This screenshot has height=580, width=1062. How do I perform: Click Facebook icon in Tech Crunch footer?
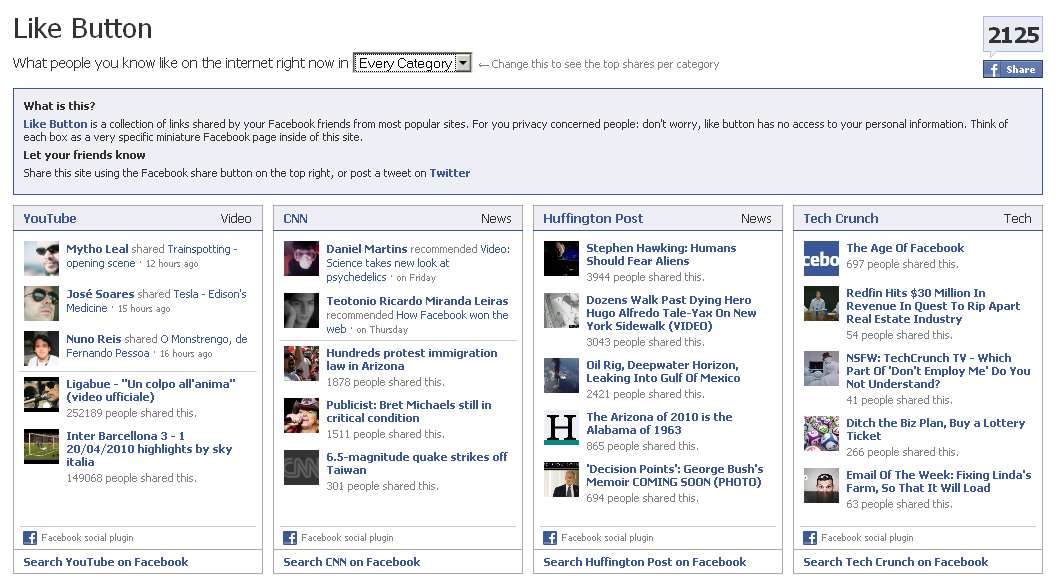[810, 538]
